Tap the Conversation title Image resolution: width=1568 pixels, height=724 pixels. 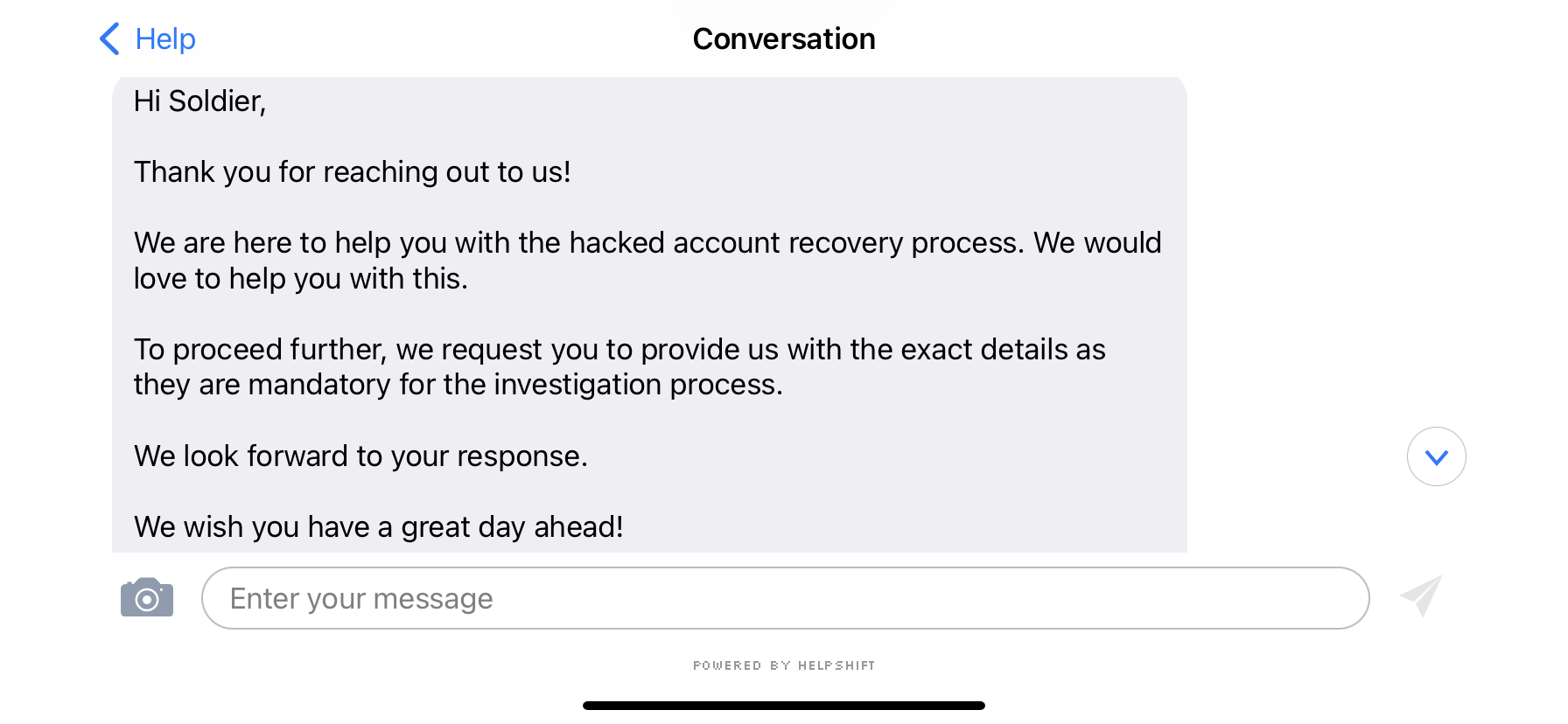(784, 39)
